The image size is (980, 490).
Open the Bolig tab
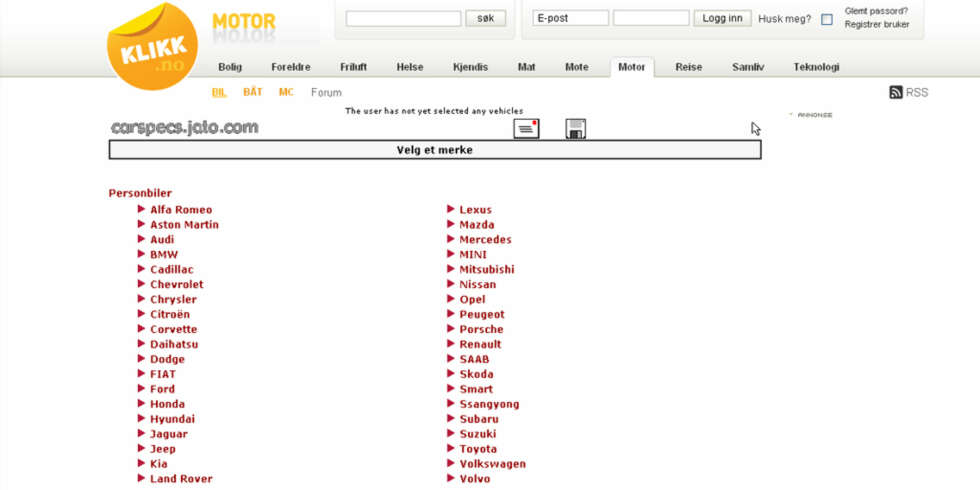pyautogui.click(x=230, y=67)
